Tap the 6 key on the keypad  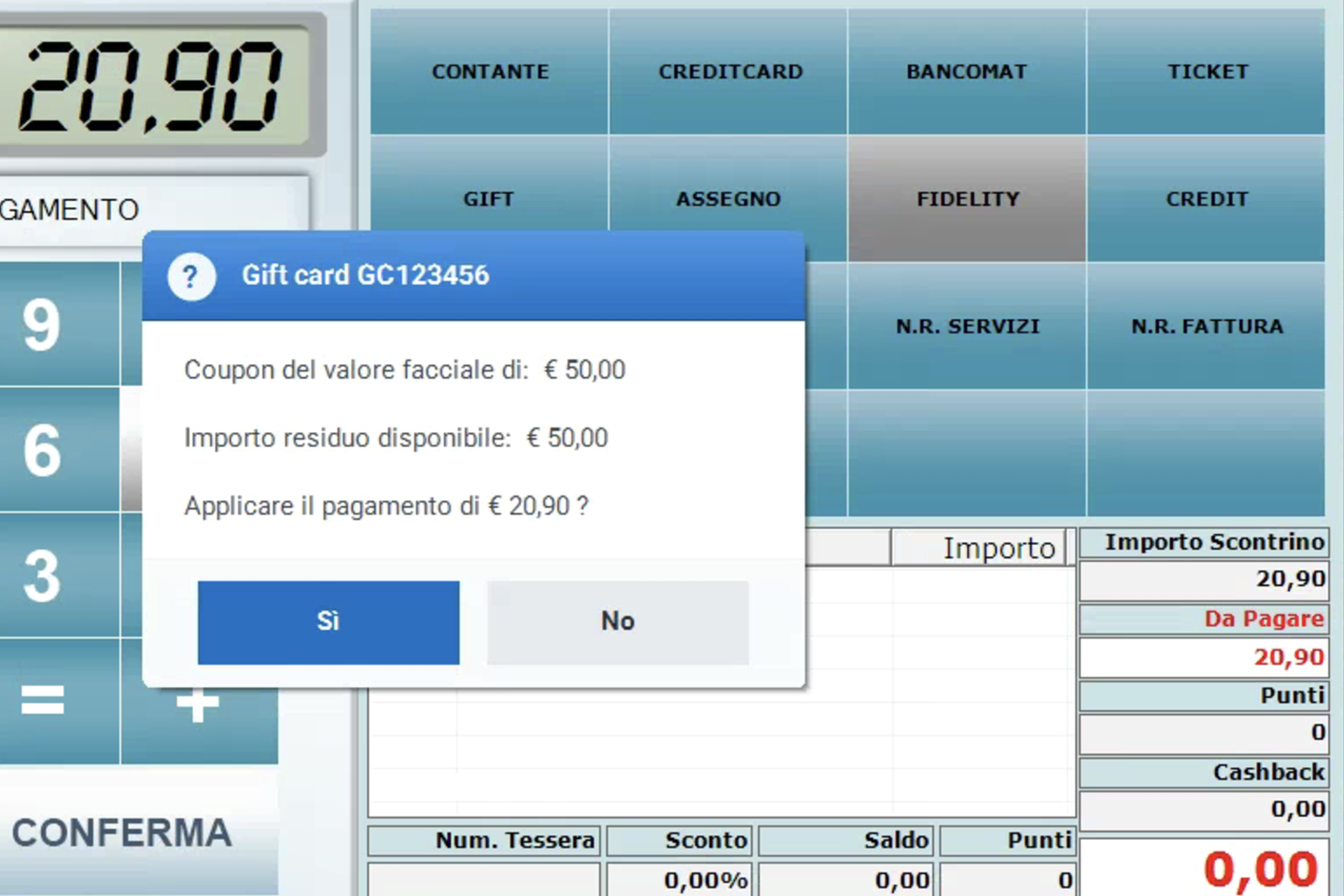[59, 450]
